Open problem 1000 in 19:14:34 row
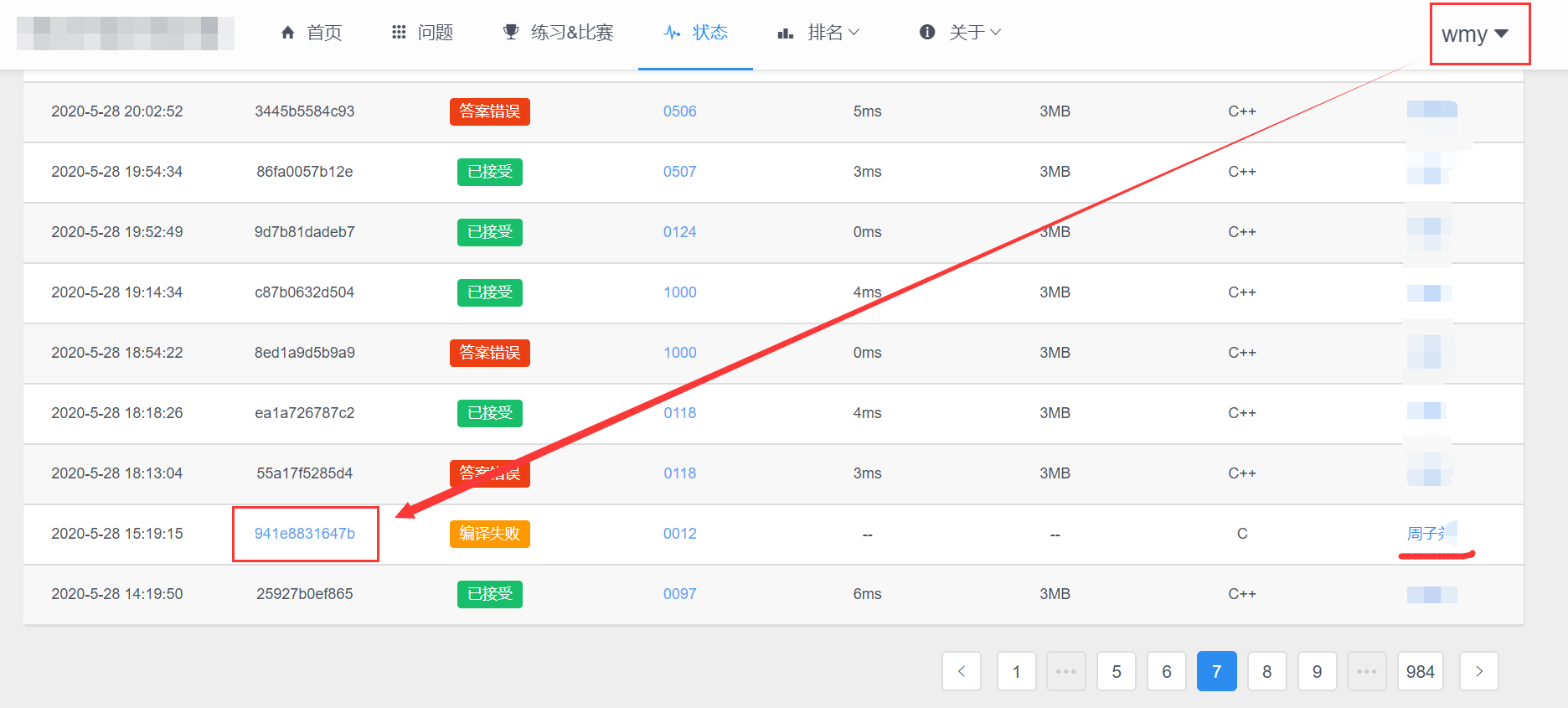1568x708 pixels. (x=680, y=292)
